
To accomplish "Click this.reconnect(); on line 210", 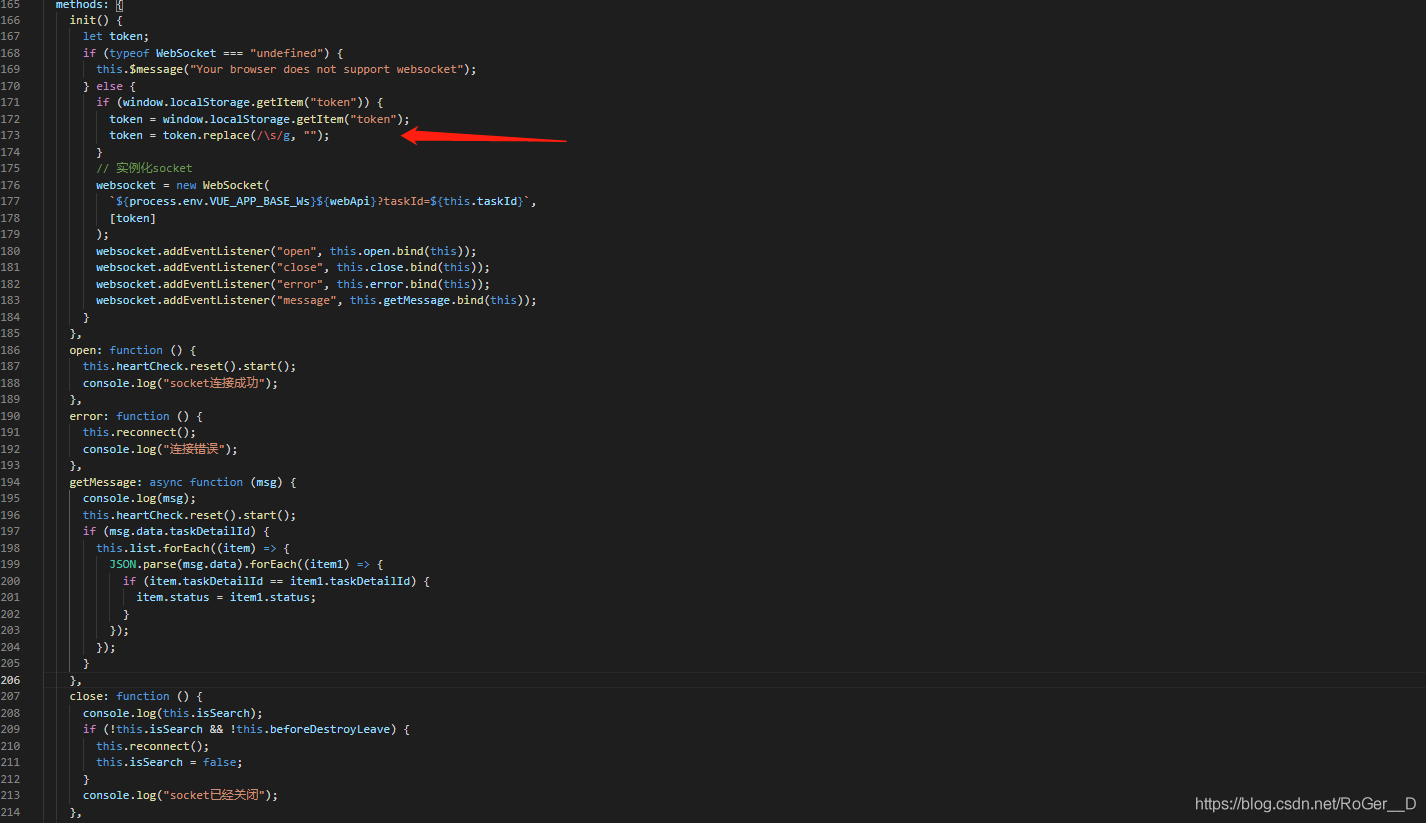I will 153,746.
